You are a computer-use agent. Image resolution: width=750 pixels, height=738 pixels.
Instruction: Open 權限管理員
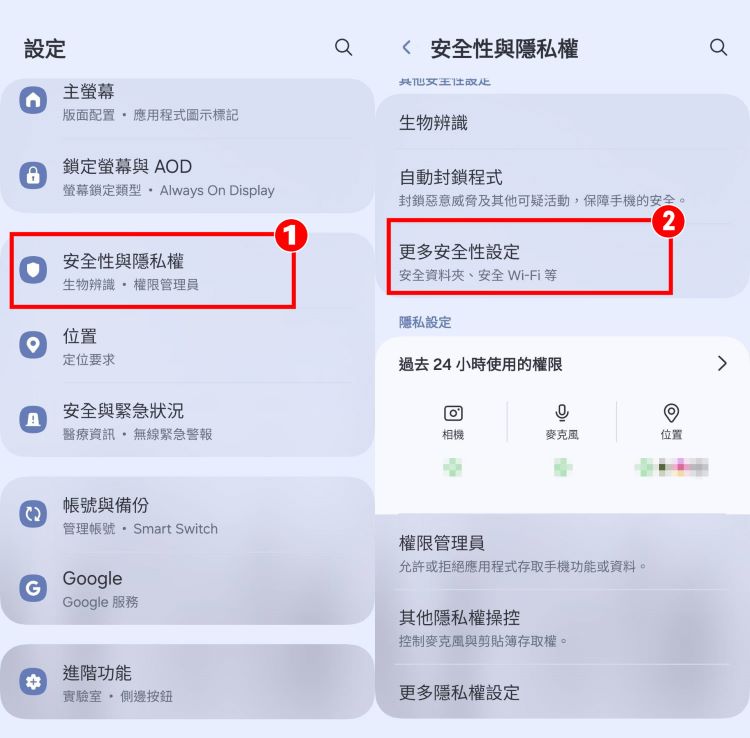[562, 553]
